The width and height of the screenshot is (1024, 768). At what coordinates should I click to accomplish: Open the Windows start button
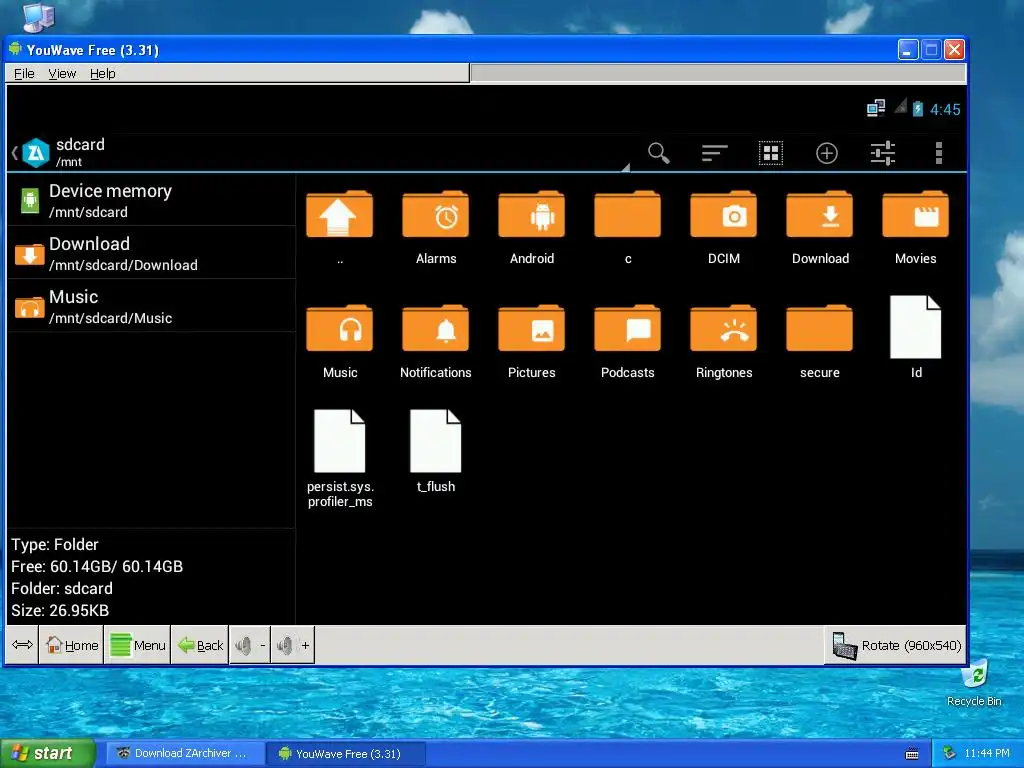pos(47,754)
